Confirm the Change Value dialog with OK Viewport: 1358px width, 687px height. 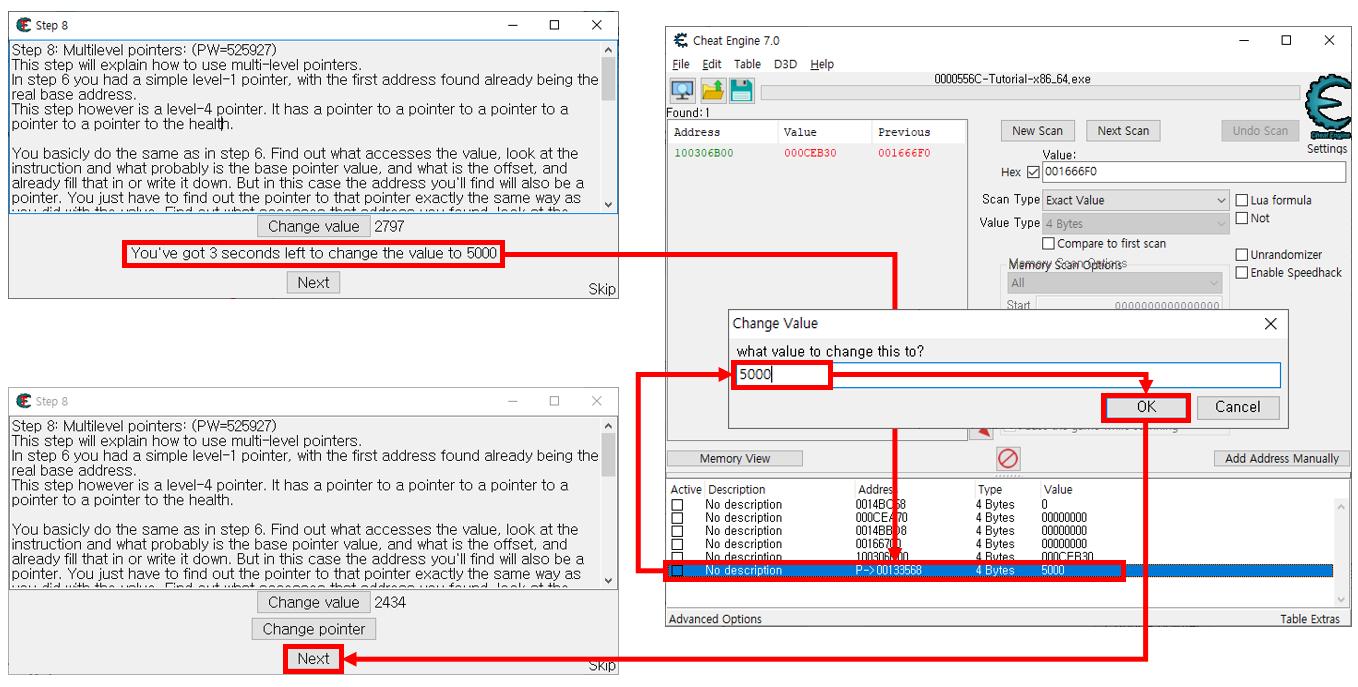(x=1146, y=407)
